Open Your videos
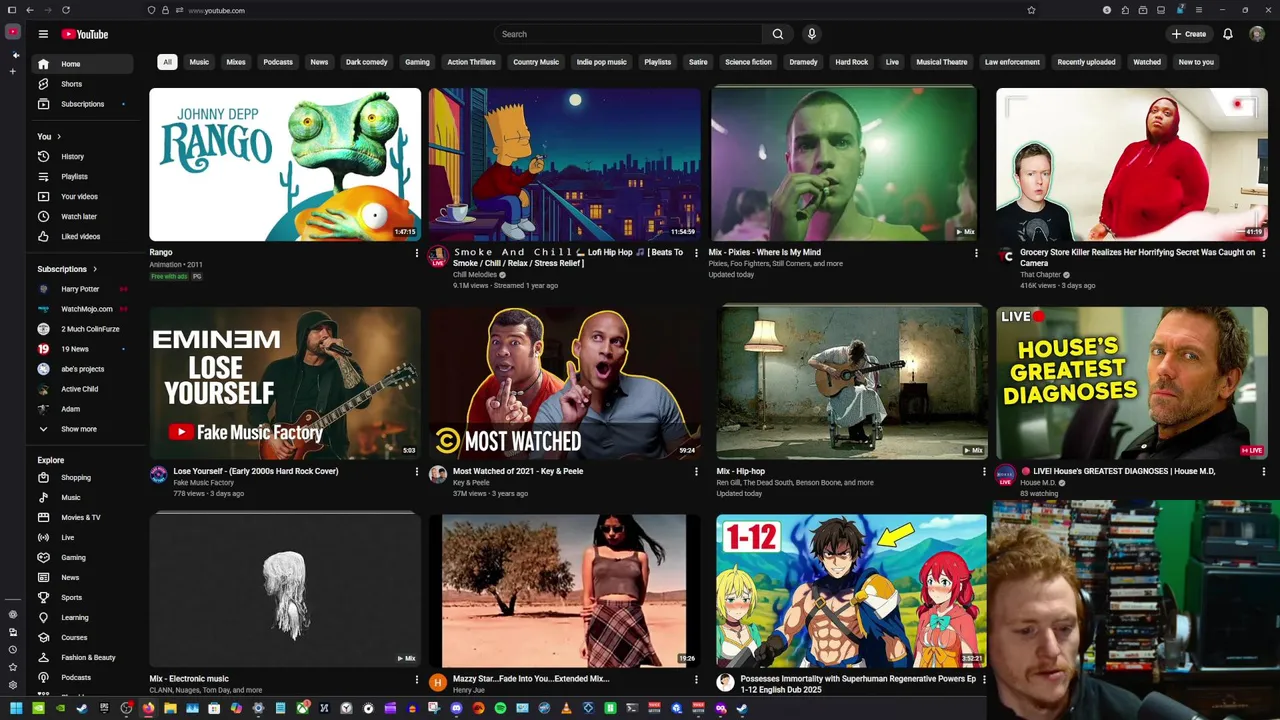This screenshot has height=720, width=1280. click(80, 196)
